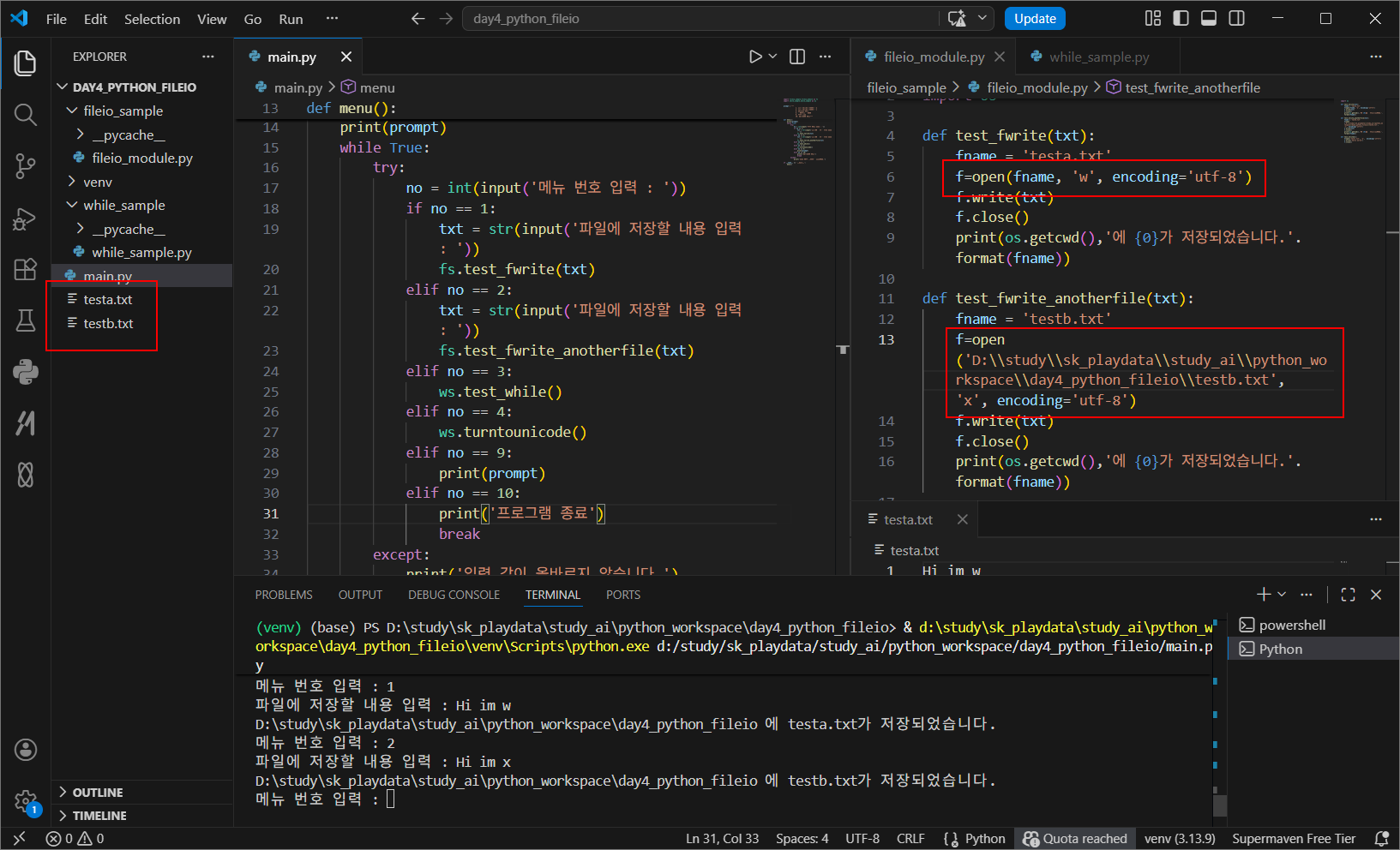Switch to the PORTS panel tab

pyautogui.click(x=623, y=595)
